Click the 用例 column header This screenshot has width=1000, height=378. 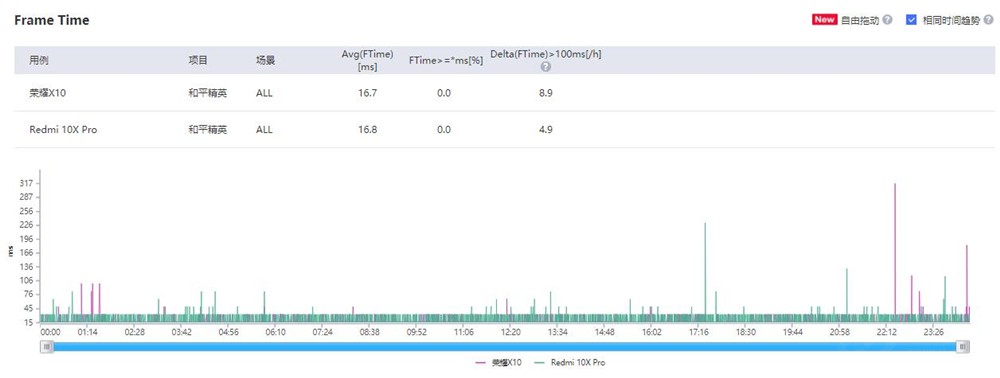(x=39, y=61)
